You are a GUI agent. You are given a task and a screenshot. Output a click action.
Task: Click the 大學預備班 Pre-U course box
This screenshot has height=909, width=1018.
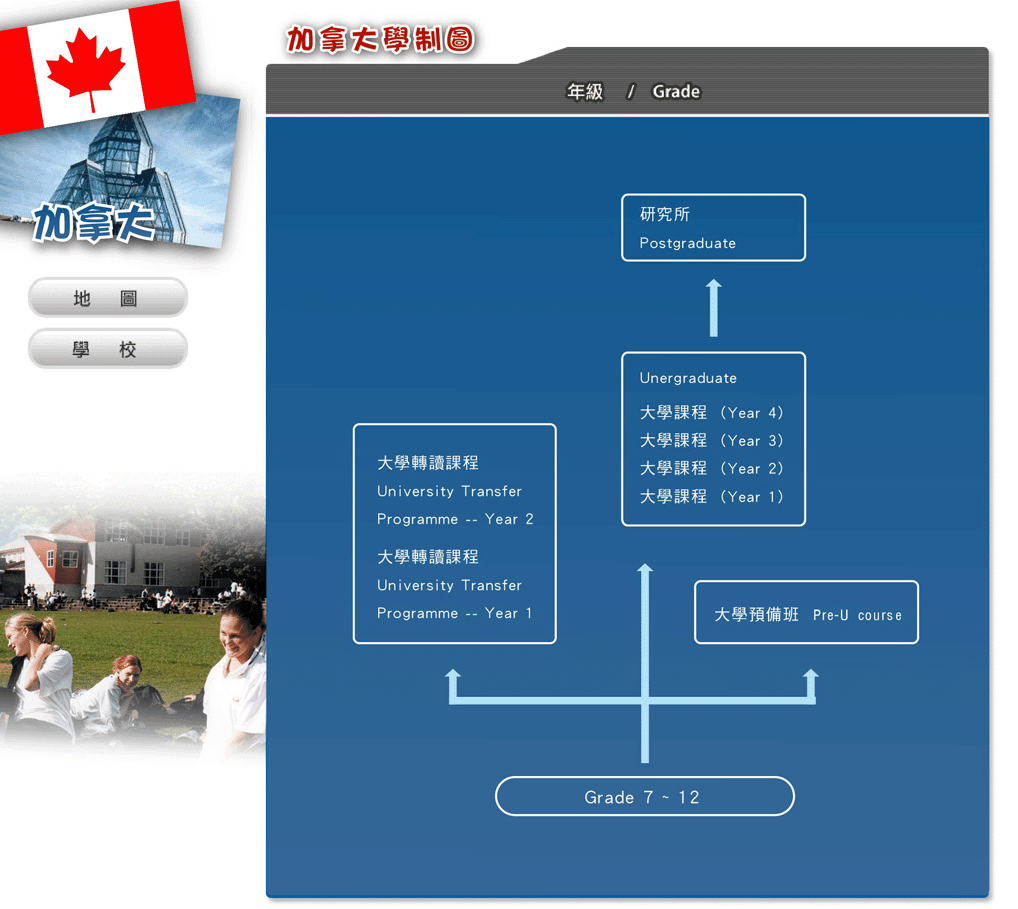pos(806,612)
